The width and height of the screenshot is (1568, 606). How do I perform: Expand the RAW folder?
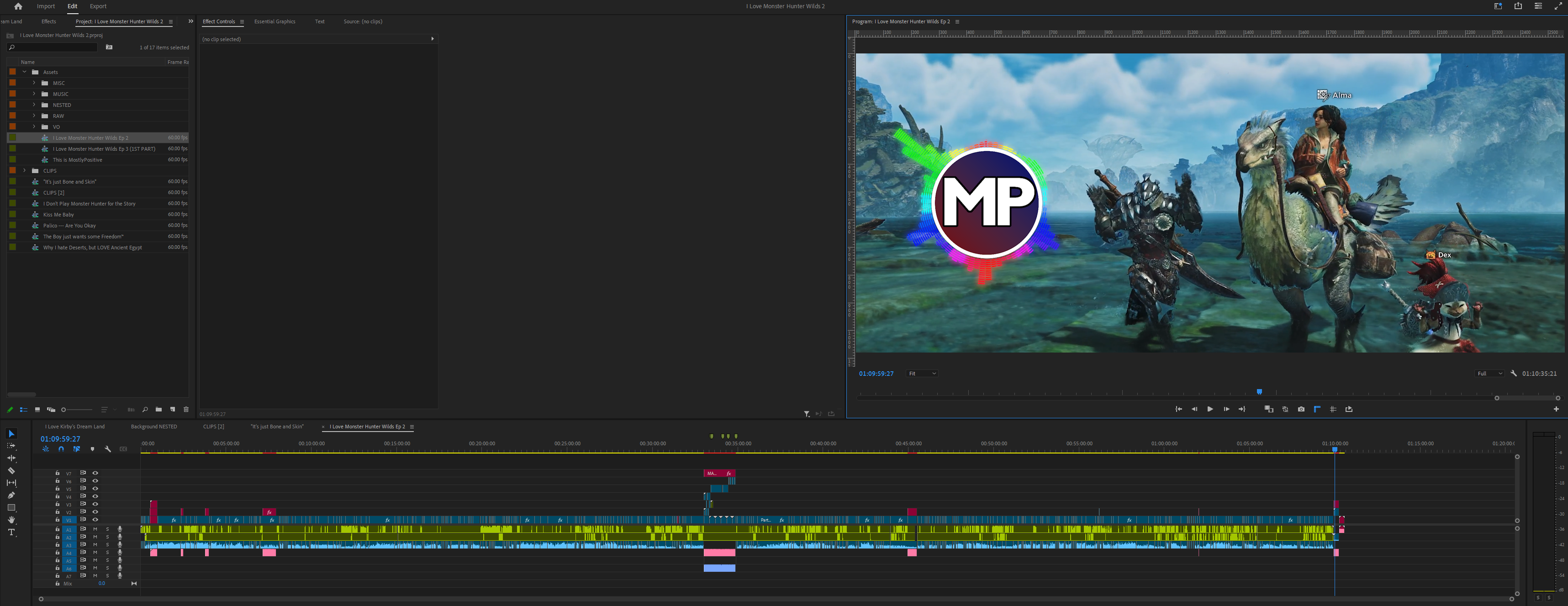pyautogui.click(x=34, y=116)
